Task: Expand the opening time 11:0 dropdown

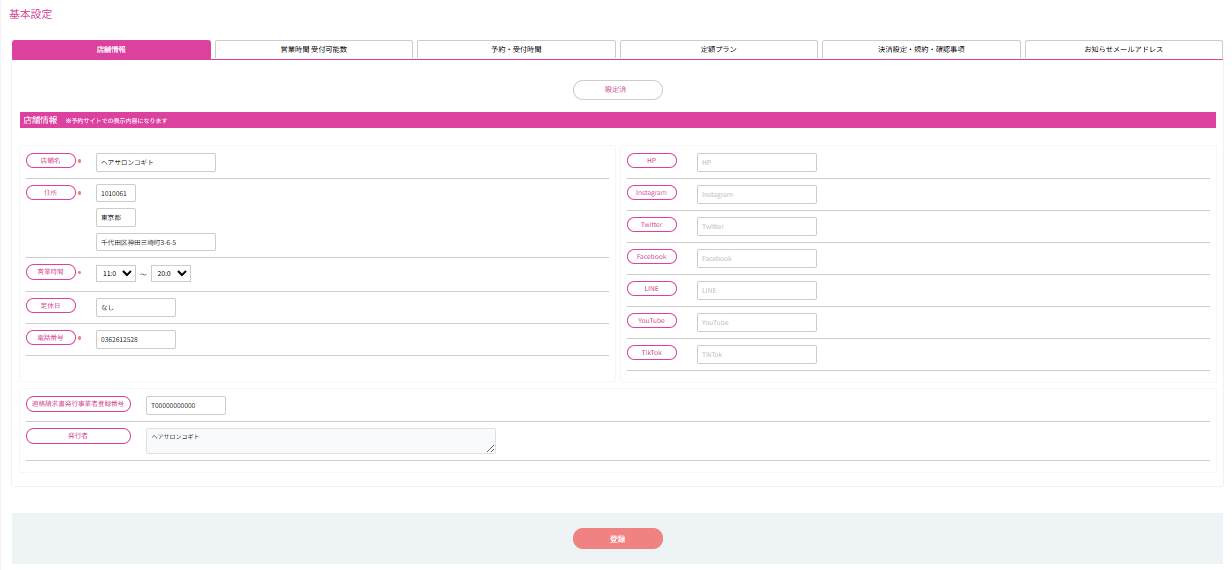Action: (116, 273)
